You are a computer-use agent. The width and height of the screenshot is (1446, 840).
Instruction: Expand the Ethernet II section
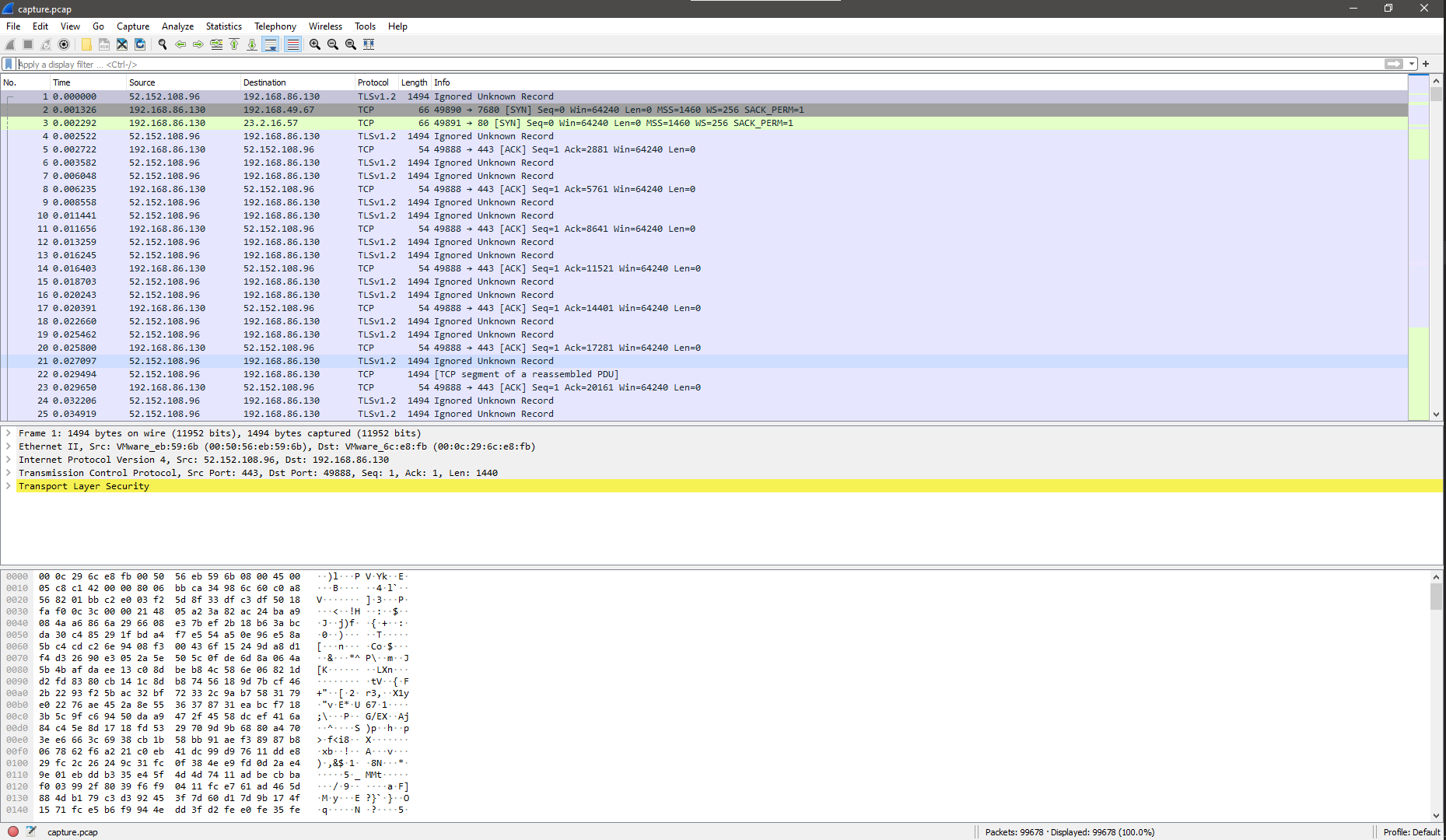pos(9,446)
